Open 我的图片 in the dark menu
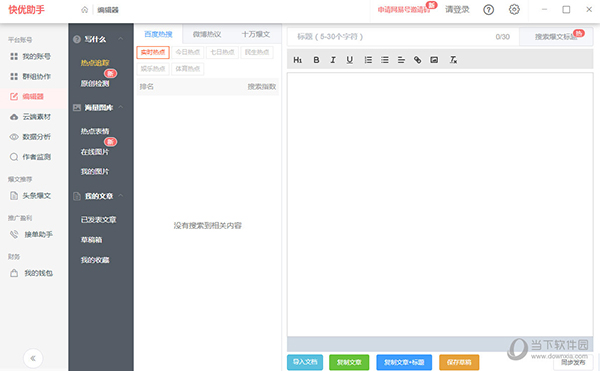600x371 pixels. coord(95,172)
